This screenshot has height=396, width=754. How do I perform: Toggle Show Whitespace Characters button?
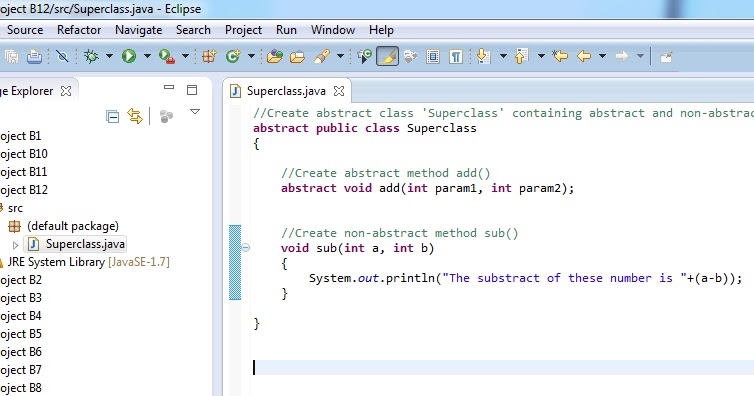click(455, 57)
